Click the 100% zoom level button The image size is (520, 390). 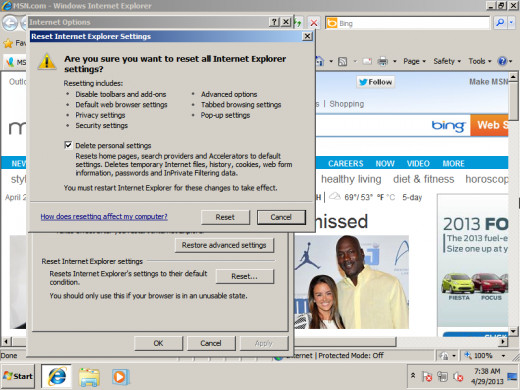pos(479,356)
